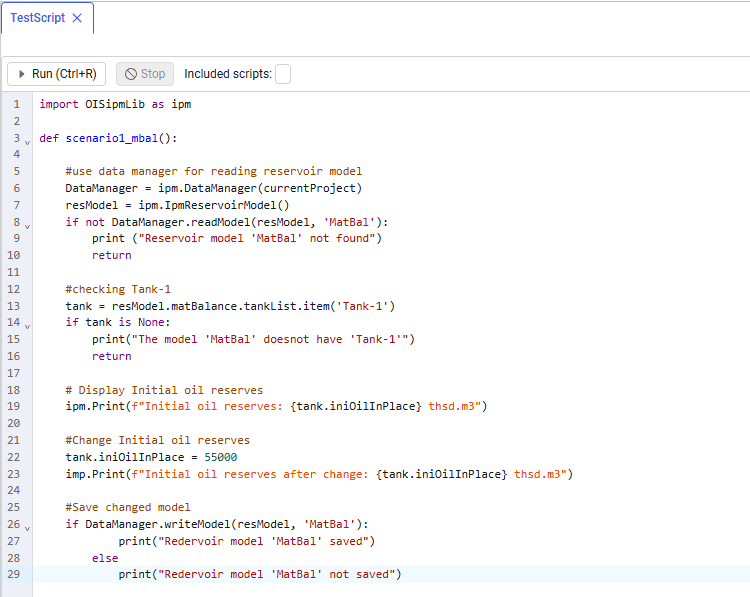Viewport: 750px width, 597px height.
Task: Click the else keyword on line 28
Action: 105,559
